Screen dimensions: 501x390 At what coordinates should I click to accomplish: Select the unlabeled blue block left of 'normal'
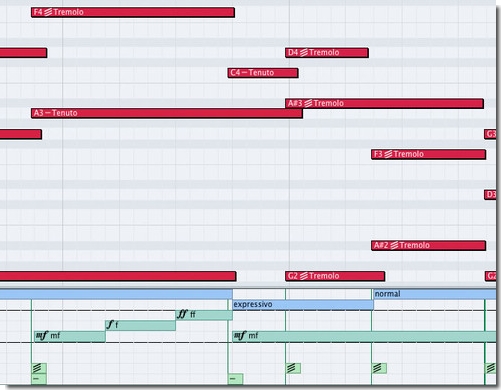[x=116, y=294]
